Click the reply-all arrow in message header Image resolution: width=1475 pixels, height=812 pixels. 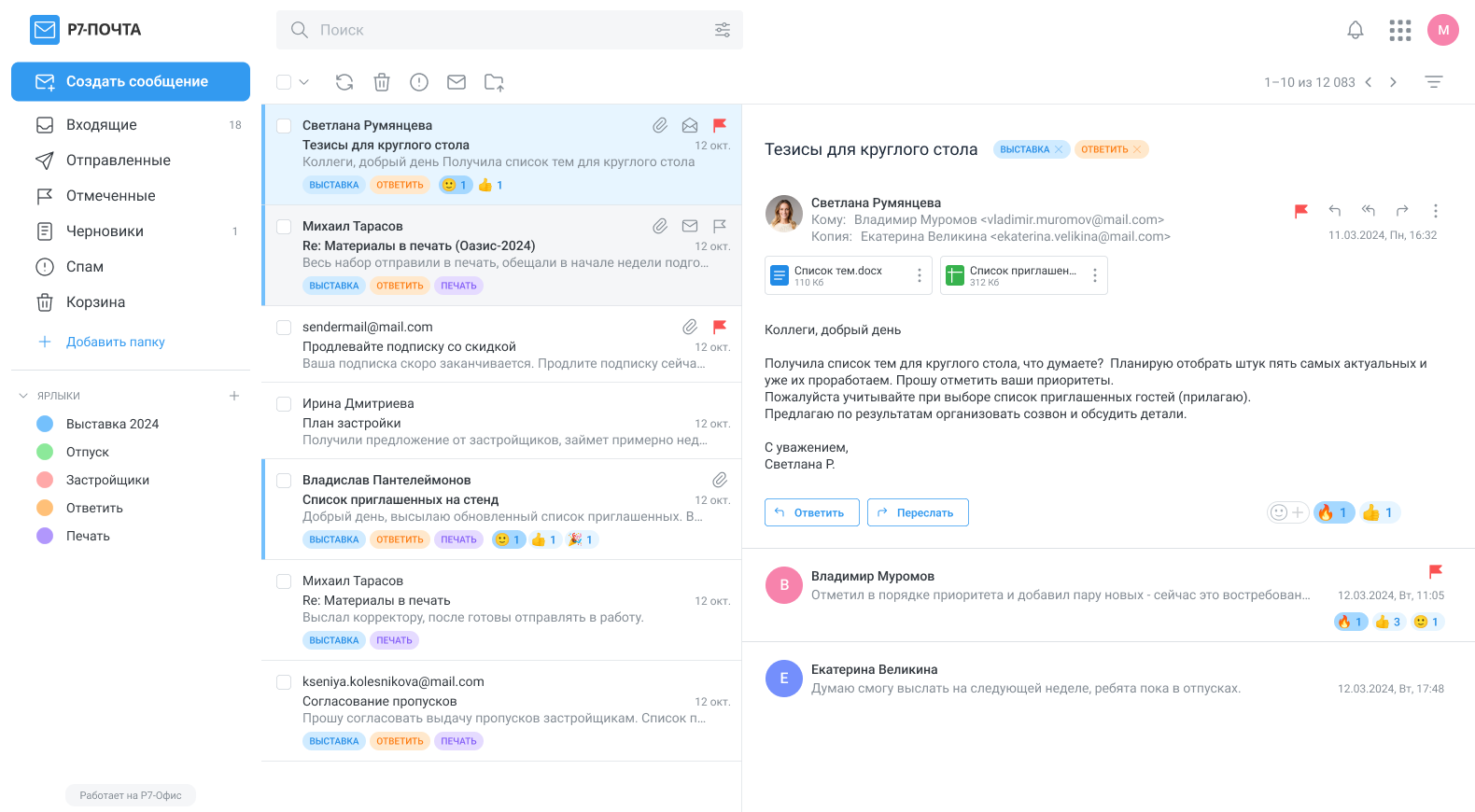click(x=1369, y=211)
